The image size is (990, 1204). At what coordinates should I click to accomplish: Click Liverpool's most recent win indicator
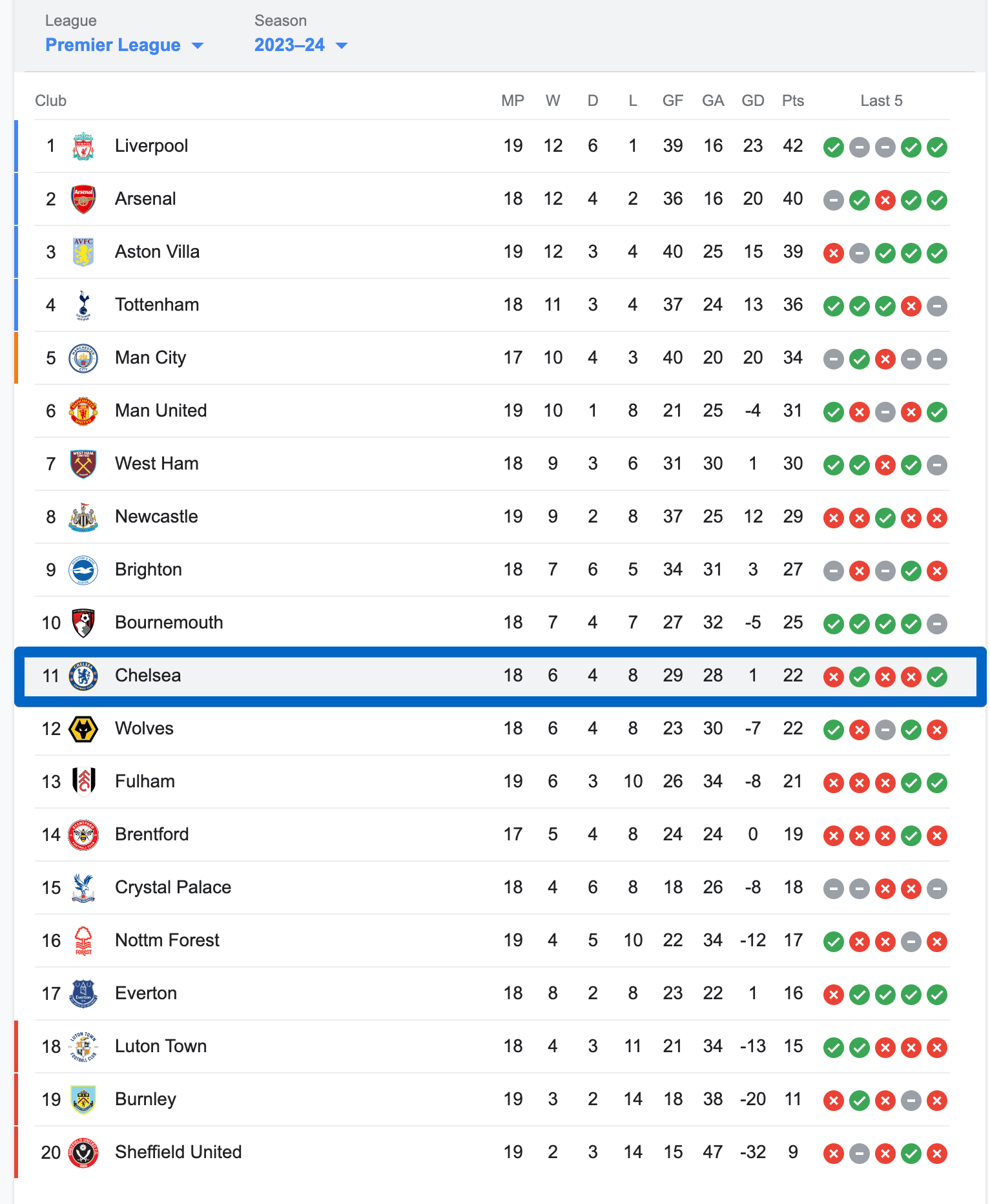point(937,147)
